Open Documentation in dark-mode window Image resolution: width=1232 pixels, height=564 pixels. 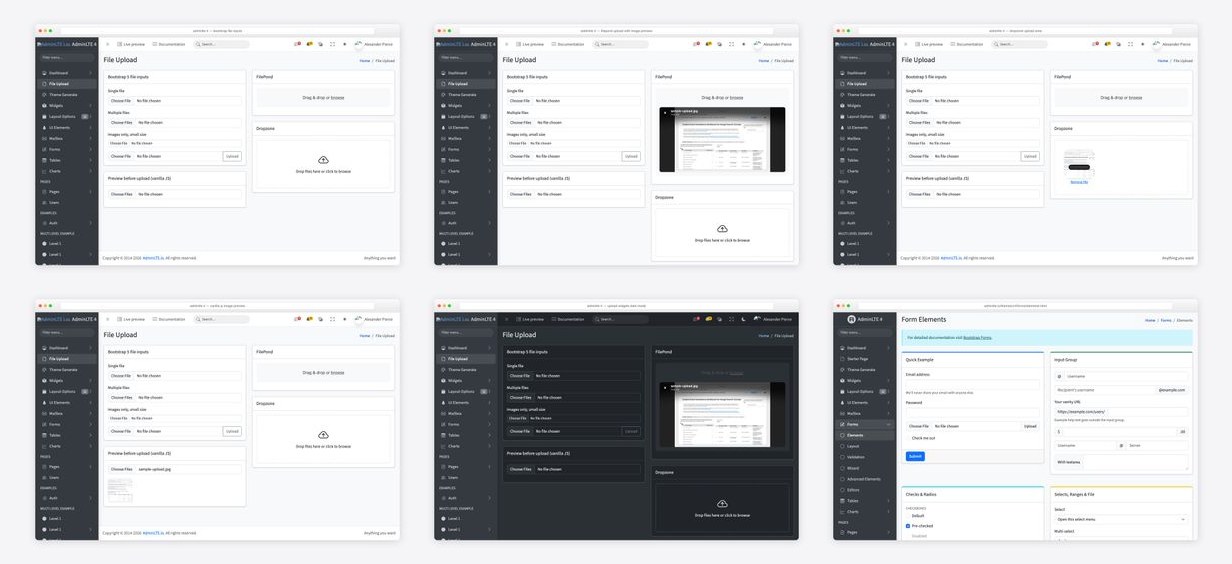pyautogui.click(x=568, y=319)
